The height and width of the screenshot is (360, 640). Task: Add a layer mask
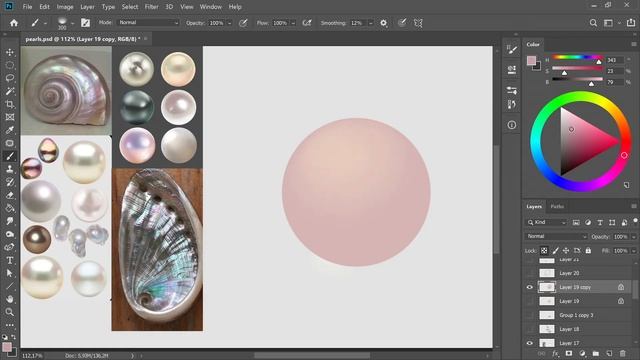tap(569, 353)
